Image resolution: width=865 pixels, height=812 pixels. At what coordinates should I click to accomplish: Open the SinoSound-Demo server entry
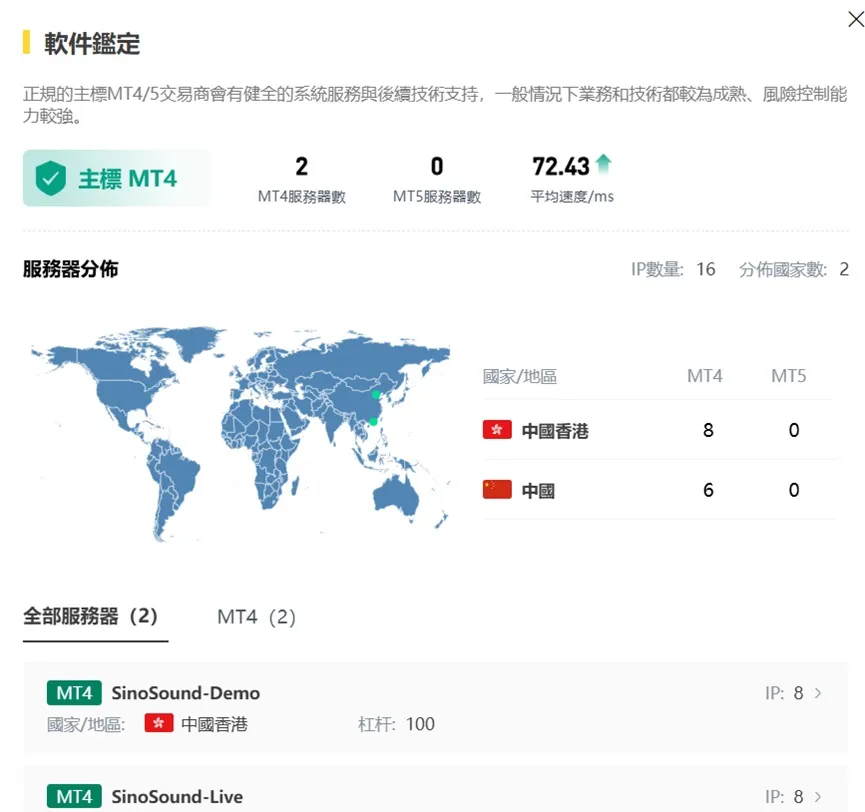[x=435, y=708]
